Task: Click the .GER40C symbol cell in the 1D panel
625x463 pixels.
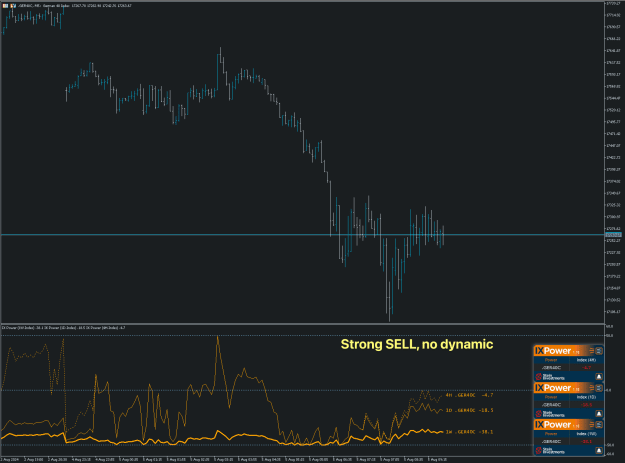Action: (x=551, y=405)
